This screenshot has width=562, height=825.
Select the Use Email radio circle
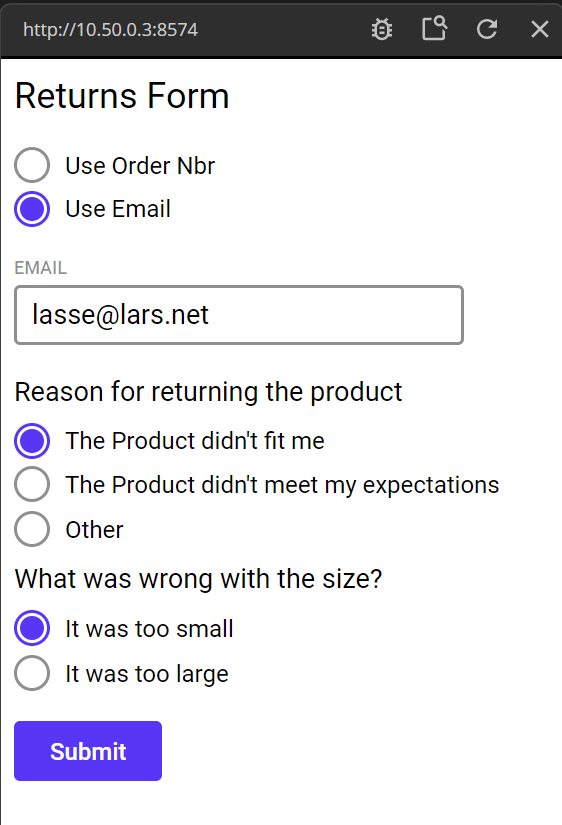(32, 209)
